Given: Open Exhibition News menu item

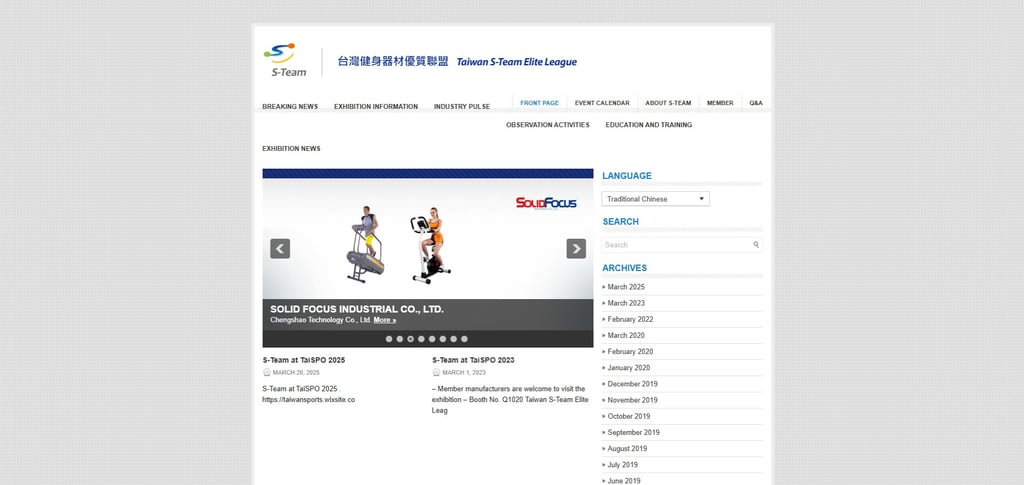Looking at the screenshot, I should tap(291, 149).
